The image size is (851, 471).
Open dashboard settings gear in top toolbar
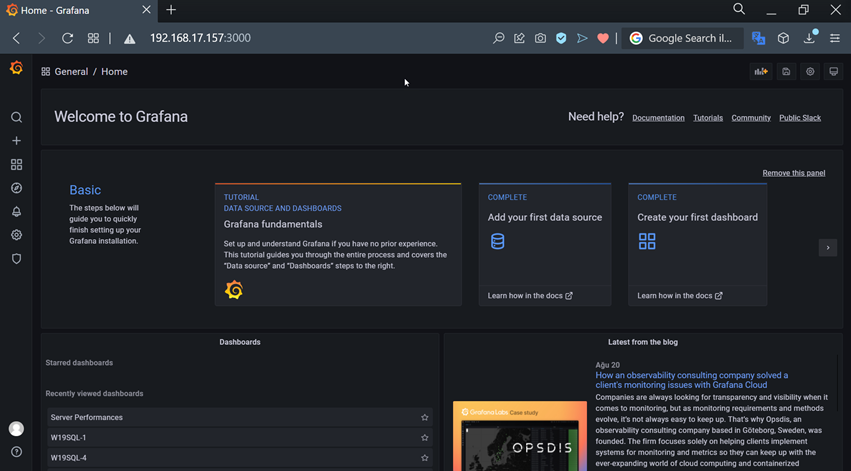[x=810, y=72]
